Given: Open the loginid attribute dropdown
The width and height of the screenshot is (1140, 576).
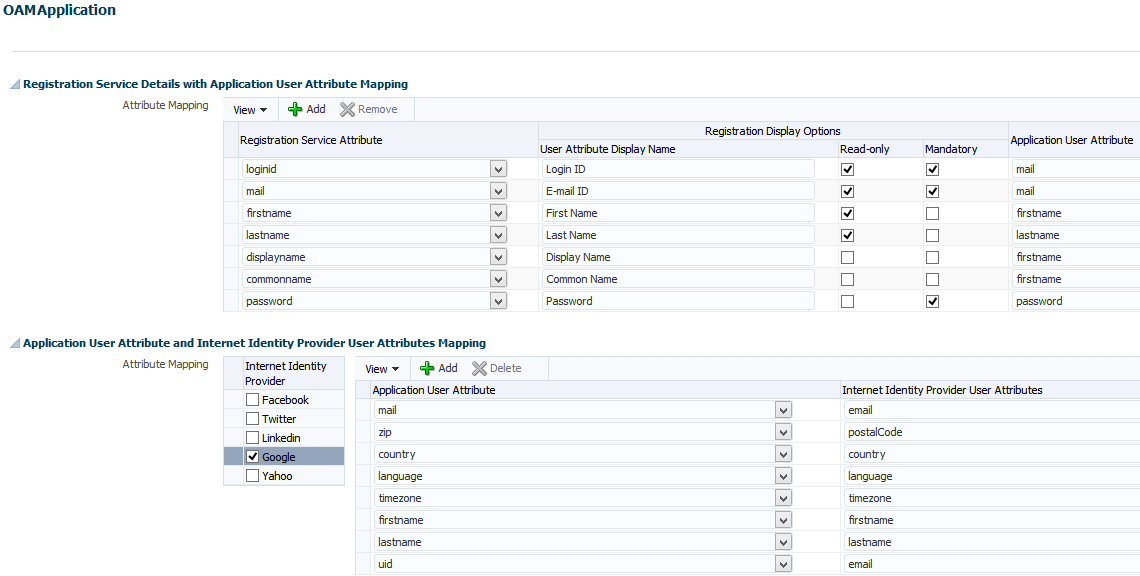Looking at the screenshot, I should (x=497, y=169).
